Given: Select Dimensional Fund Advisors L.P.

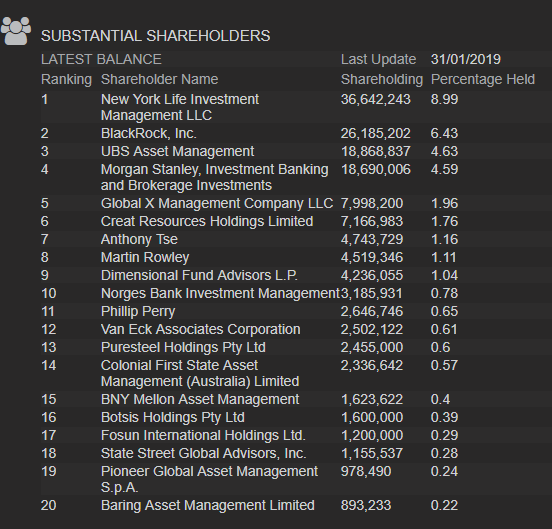Looking at the screenshot, I should [x=199, y=275].
